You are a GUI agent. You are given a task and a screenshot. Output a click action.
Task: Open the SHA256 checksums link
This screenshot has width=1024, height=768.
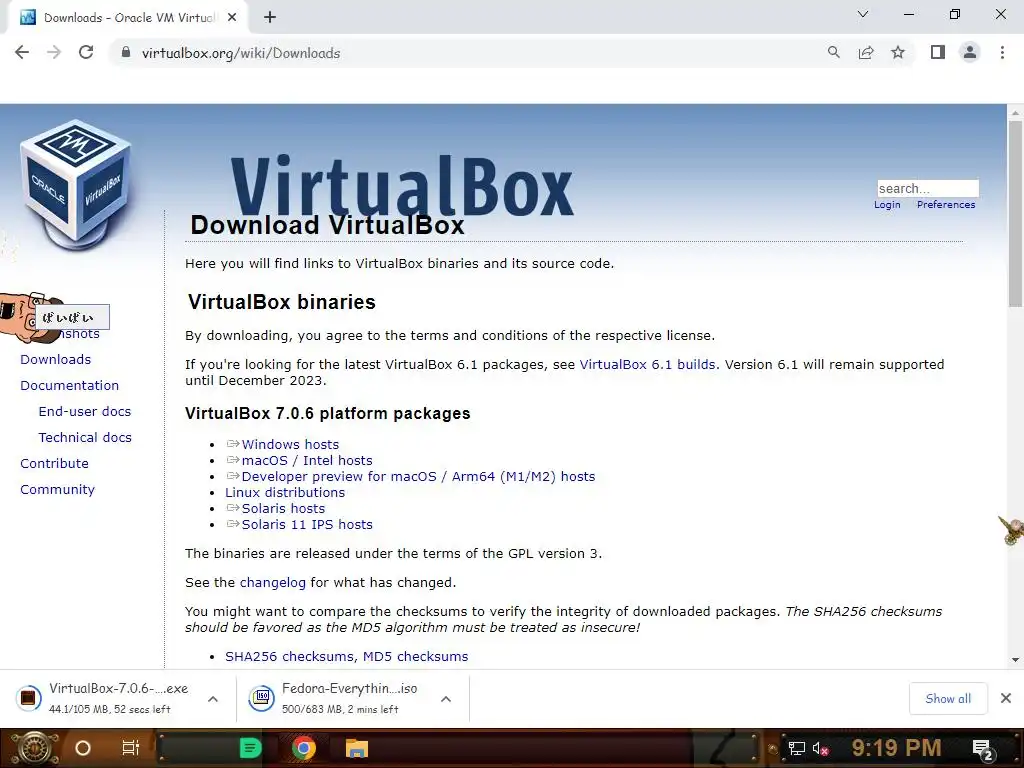[x=289, y=656]
